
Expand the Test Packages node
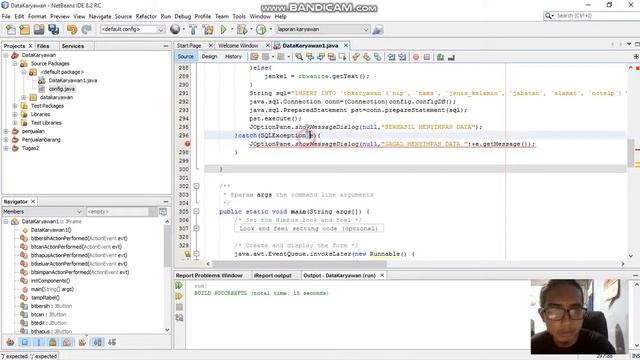(x=15, y=106)
